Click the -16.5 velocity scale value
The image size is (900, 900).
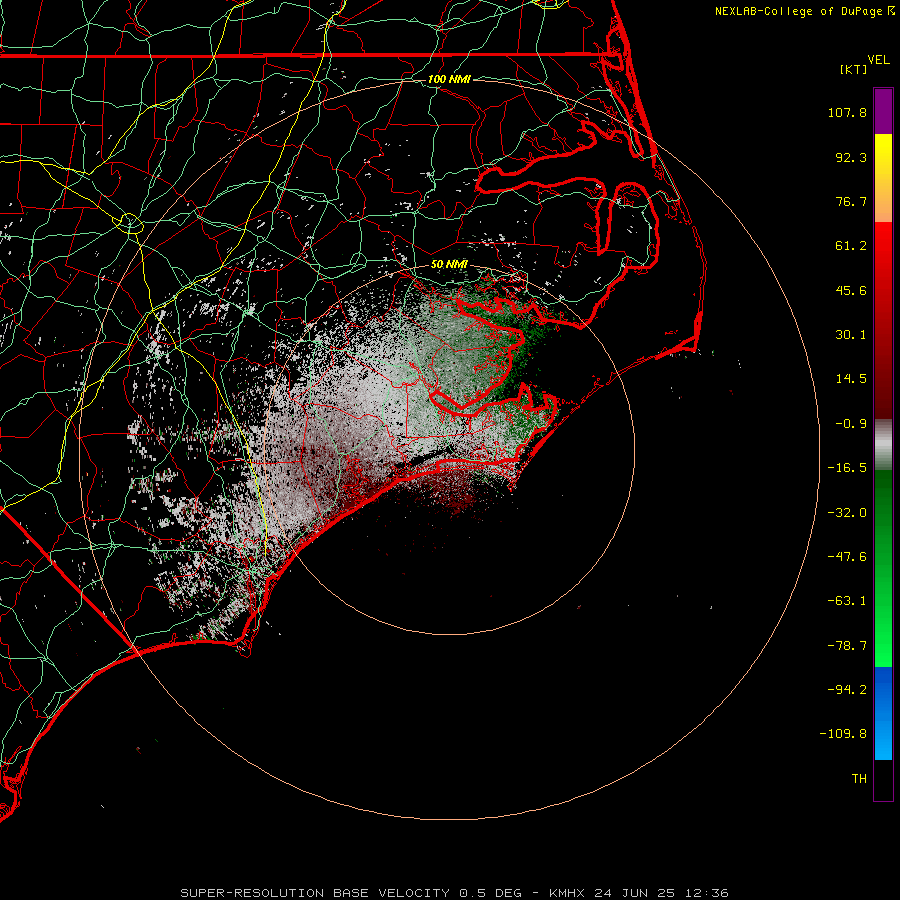(x=847, y=468)
